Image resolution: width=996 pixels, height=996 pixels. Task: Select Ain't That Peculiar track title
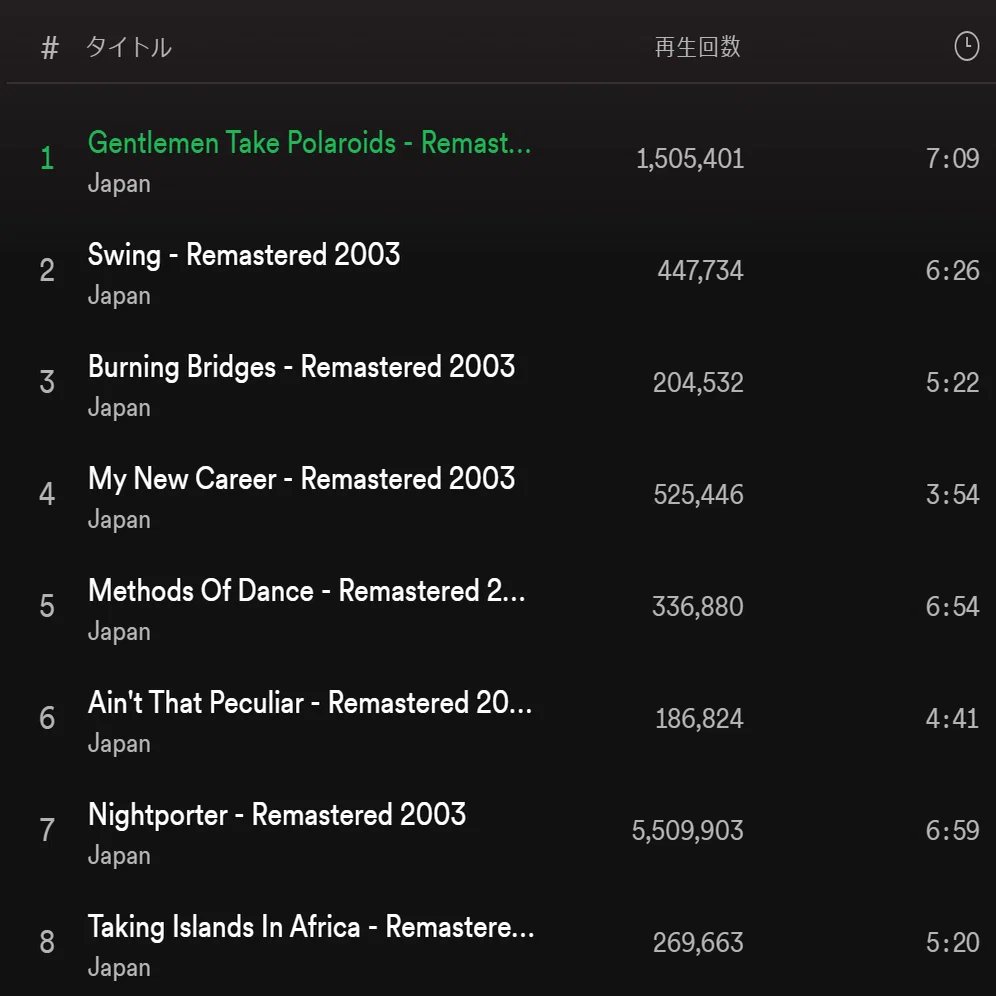click(310, 703)
